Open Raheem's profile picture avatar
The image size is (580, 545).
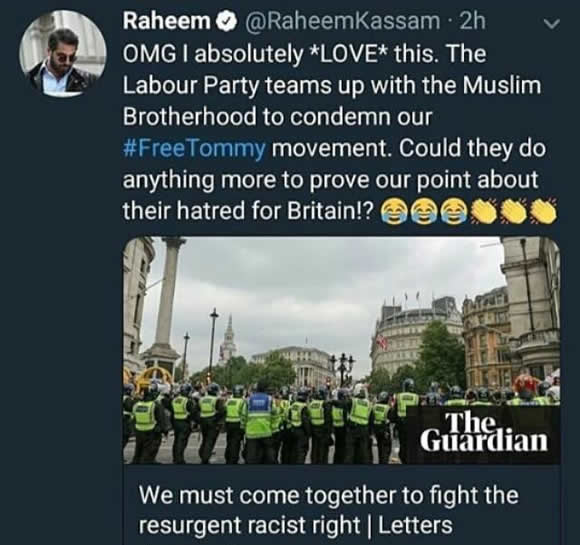point(63,53)
